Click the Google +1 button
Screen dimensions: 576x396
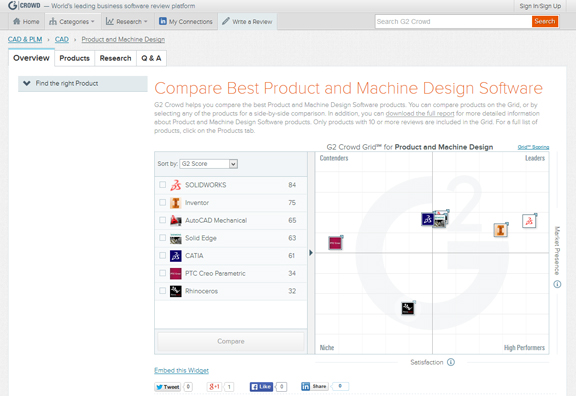[214, 387]
